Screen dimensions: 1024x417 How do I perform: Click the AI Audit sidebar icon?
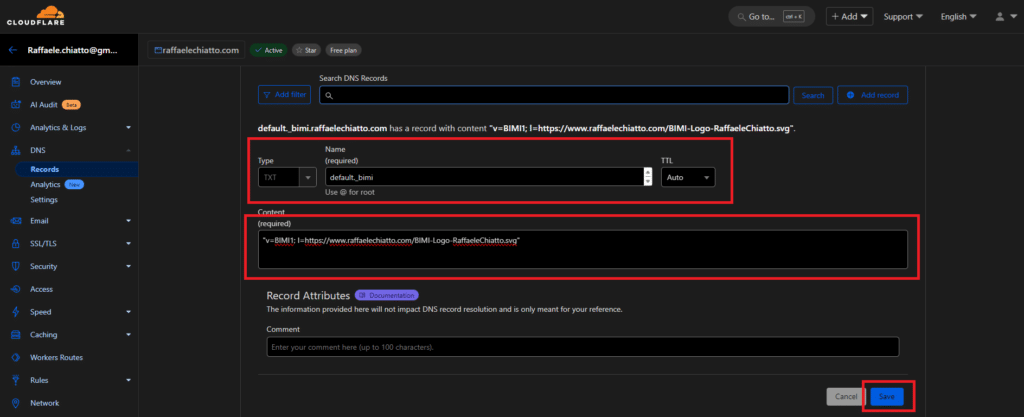[16, 104]
